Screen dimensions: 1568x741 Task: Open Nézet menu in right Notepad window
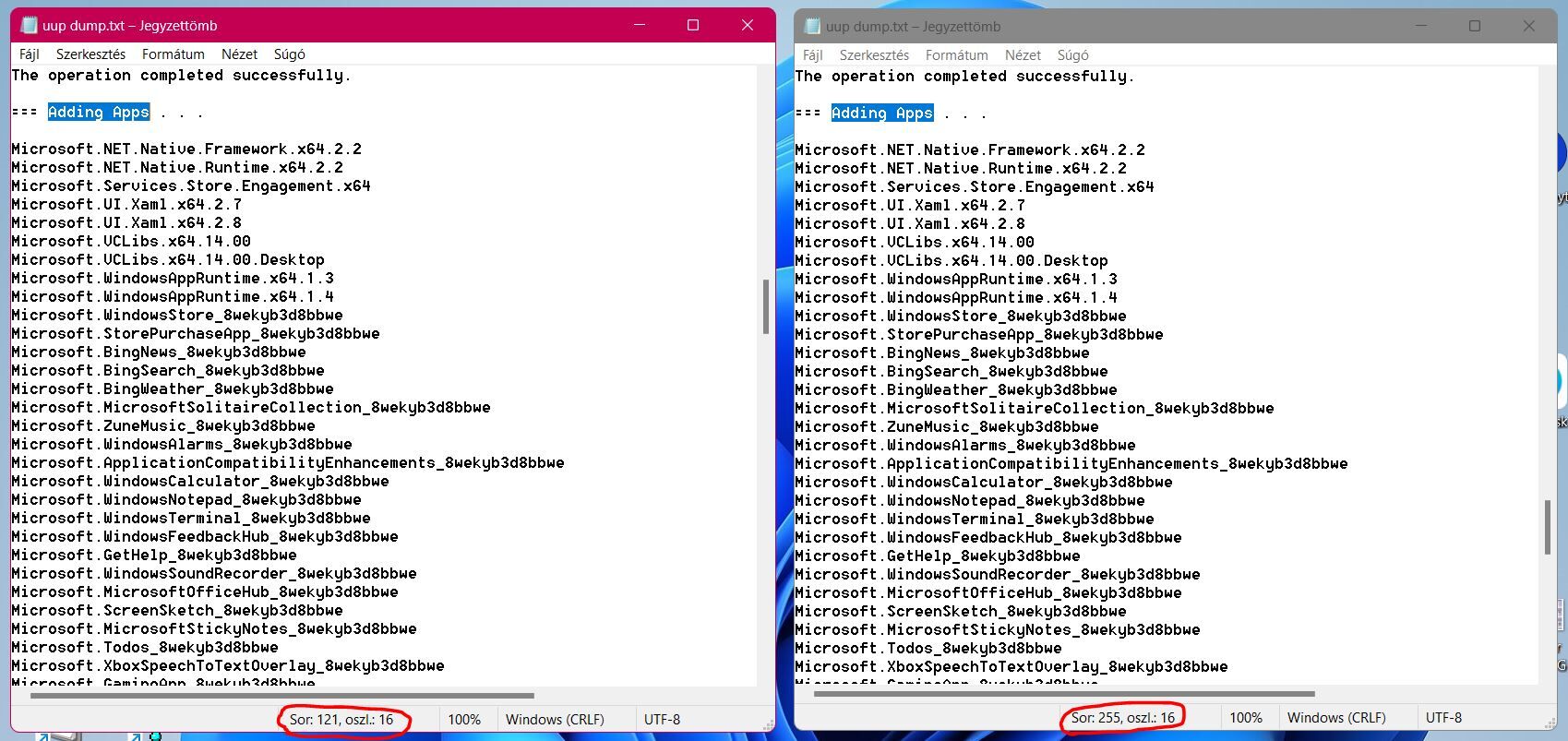[x=1023, y=55]
